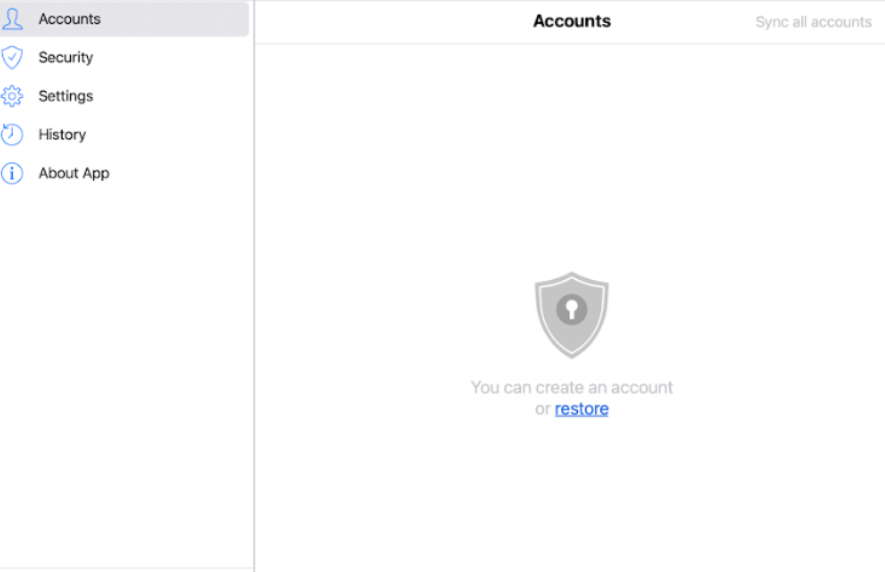Open the History label in sidebar

[62, 135]
